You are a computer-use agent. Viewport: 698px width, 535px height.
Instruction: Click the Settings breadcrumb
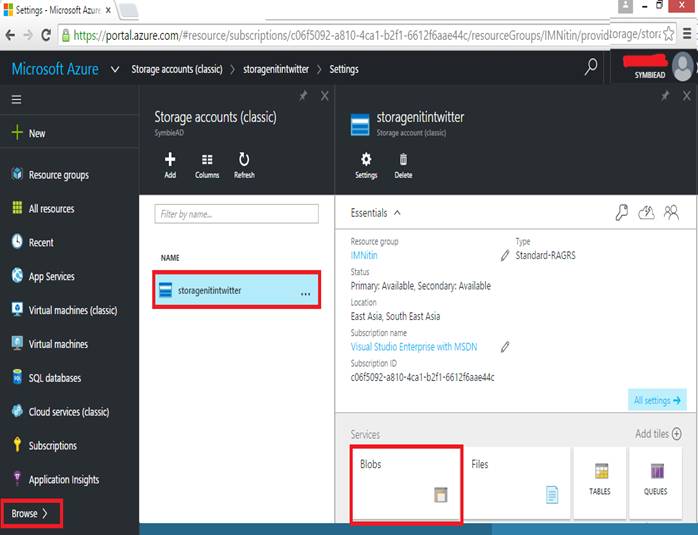[x=344, y=69]
